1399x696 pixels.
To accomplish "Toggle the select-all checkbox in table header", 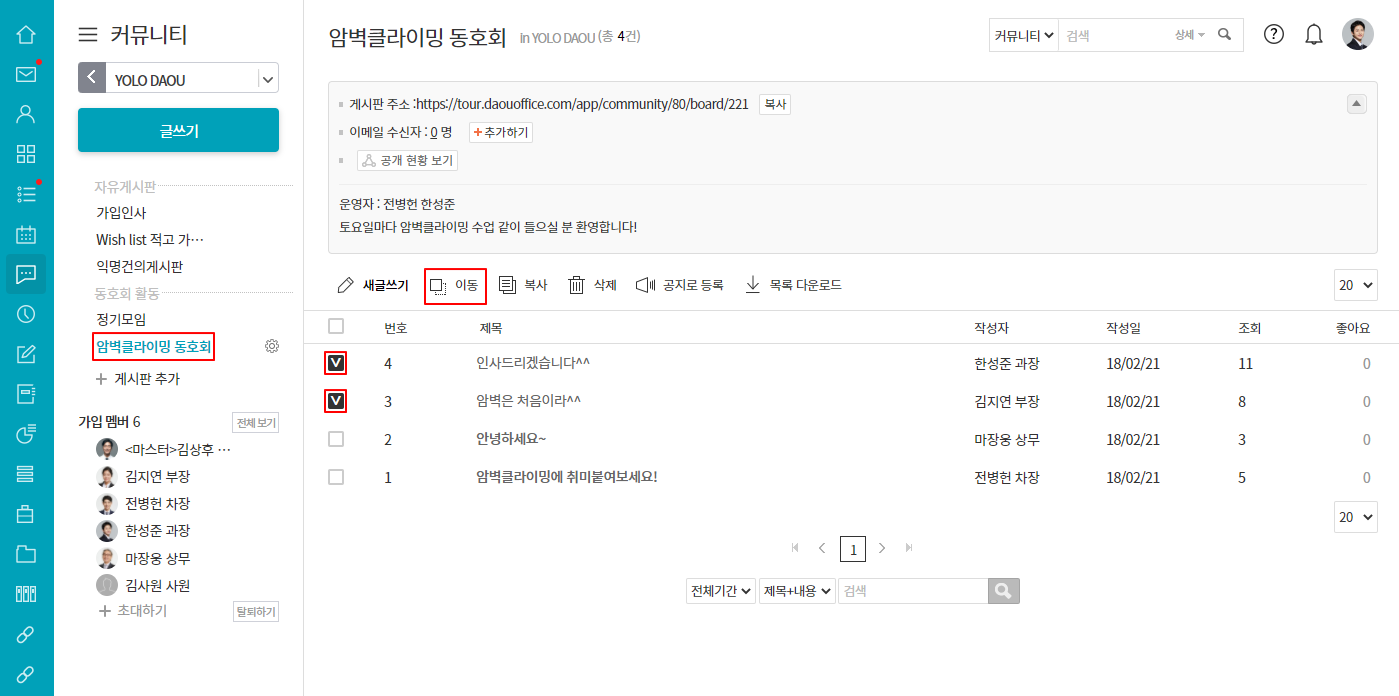I will 336,326.
